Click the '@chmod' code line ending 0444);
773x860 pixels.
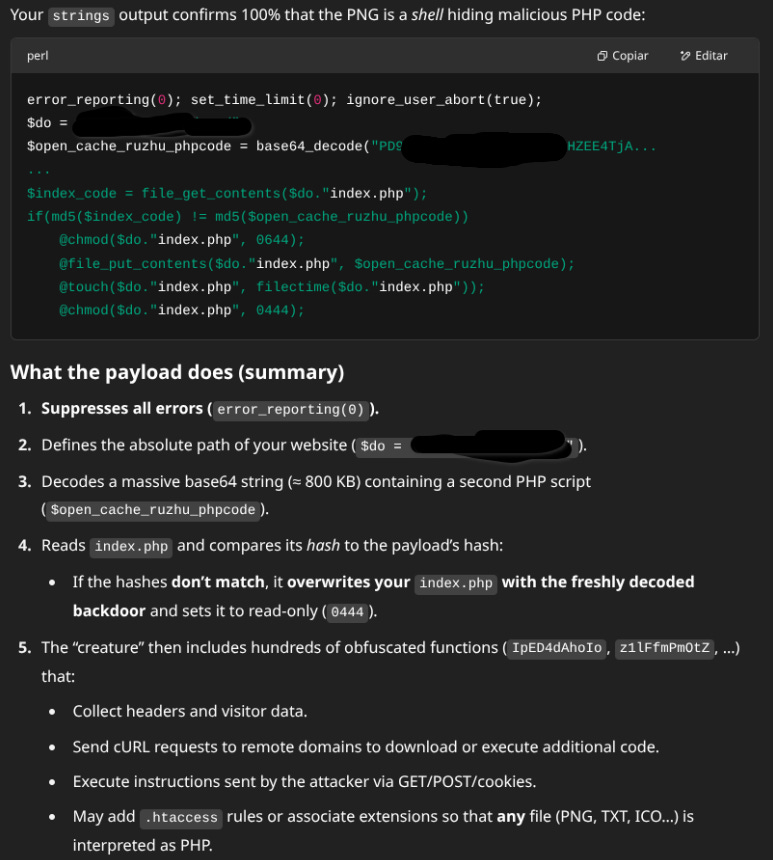[182, 310]
